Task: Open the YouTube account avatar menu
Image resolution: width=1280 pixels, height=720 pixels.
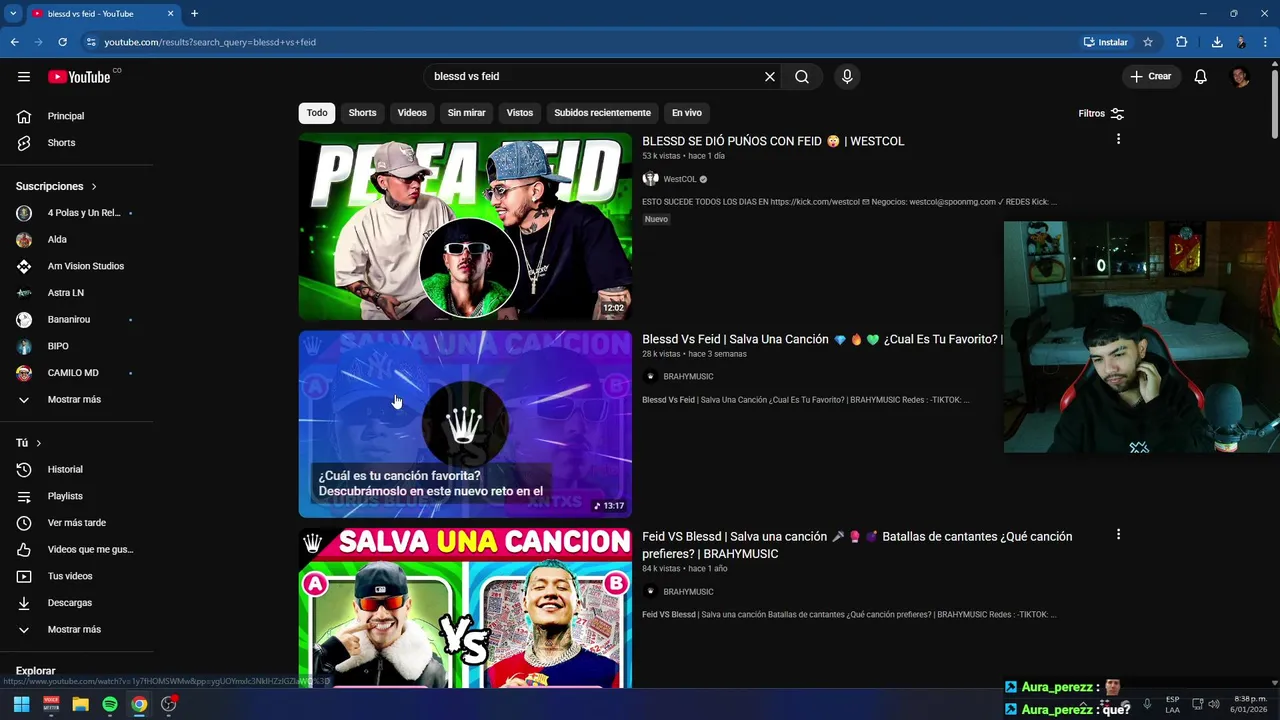Action: (x=1240, y=77)
